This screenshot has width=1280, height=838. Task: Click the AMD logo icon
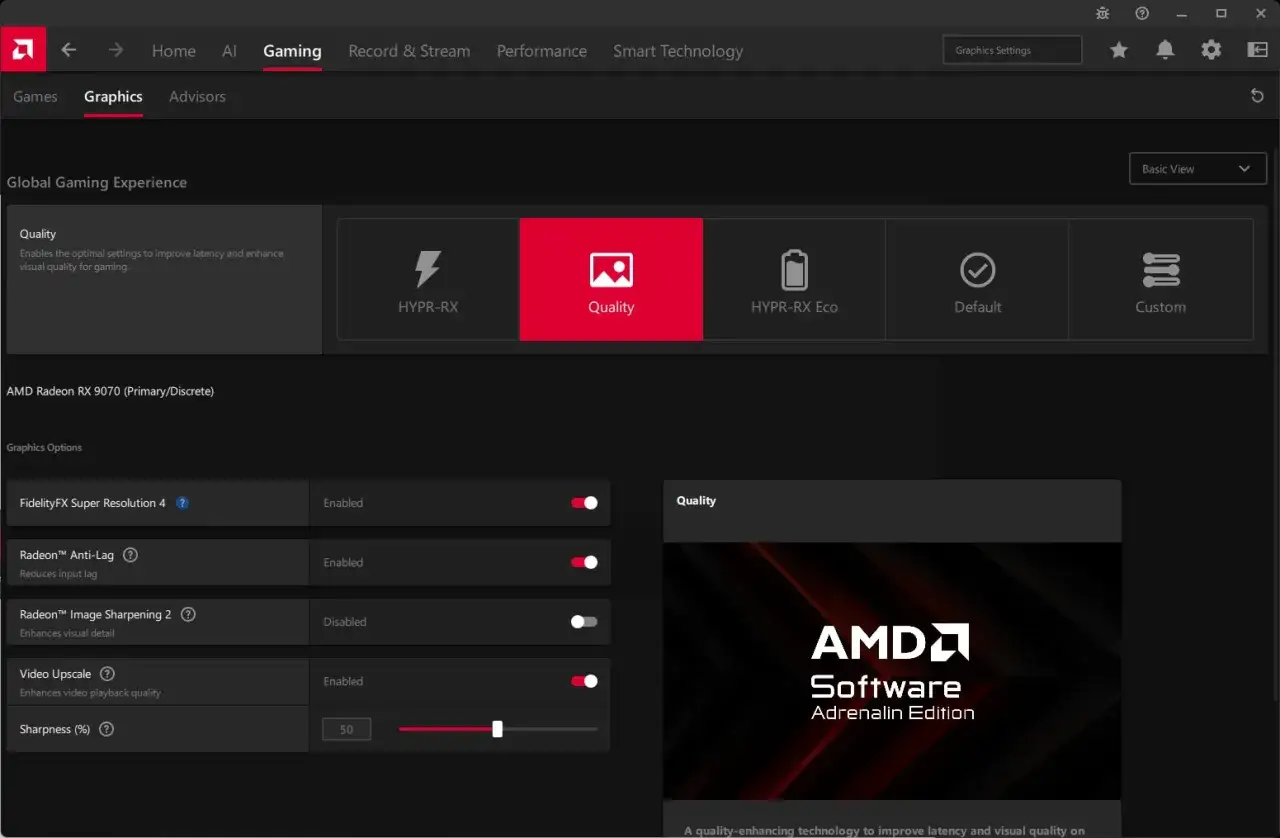pos(23,49)
